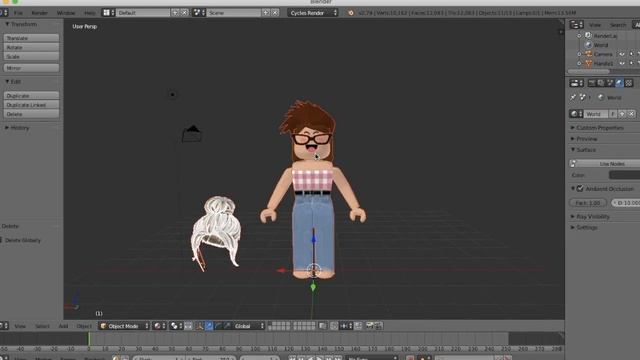Switch to the Texture properties tab

(629, 83)
